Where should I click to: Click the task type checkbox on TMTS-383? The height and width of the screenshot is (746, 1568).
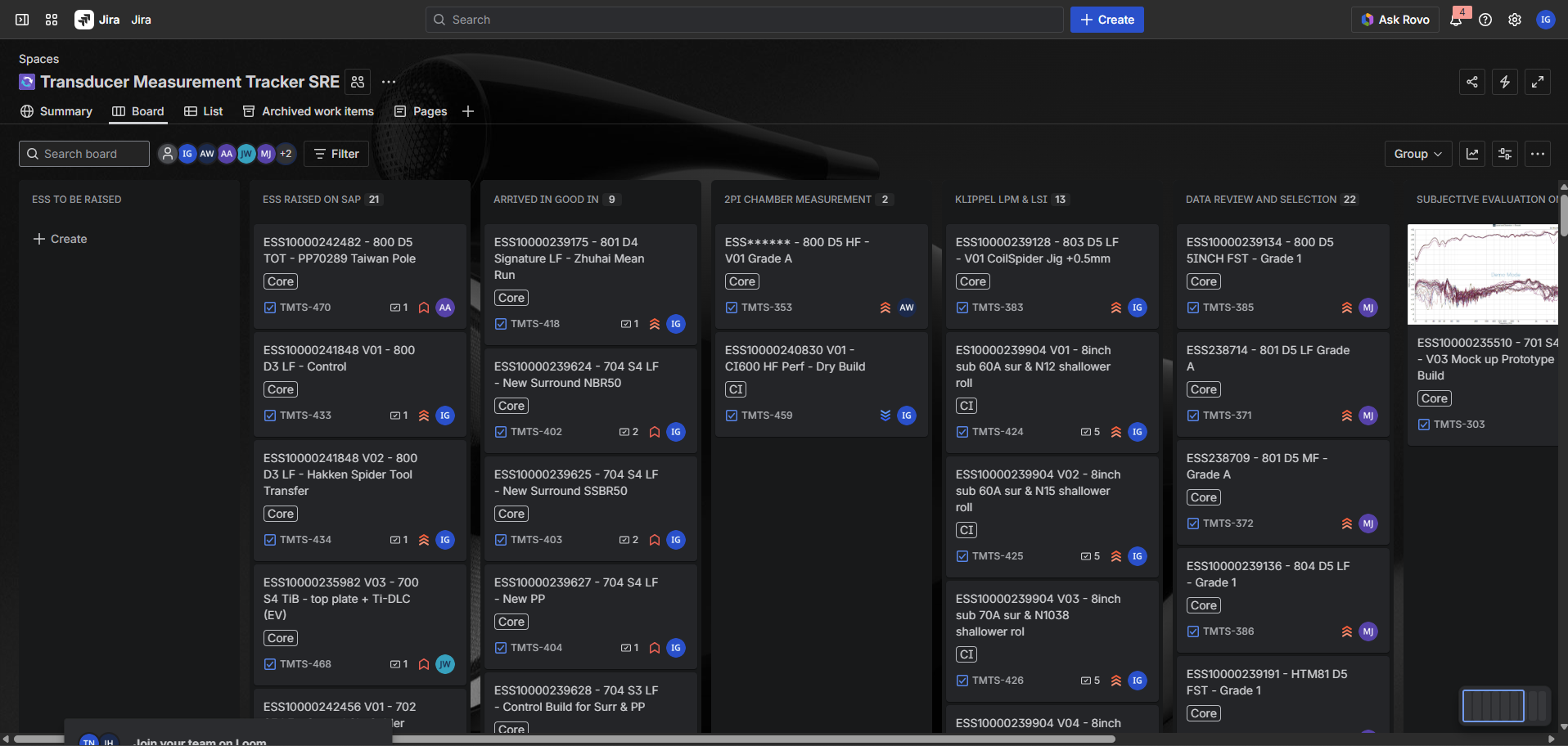click(x=962, y=308)
